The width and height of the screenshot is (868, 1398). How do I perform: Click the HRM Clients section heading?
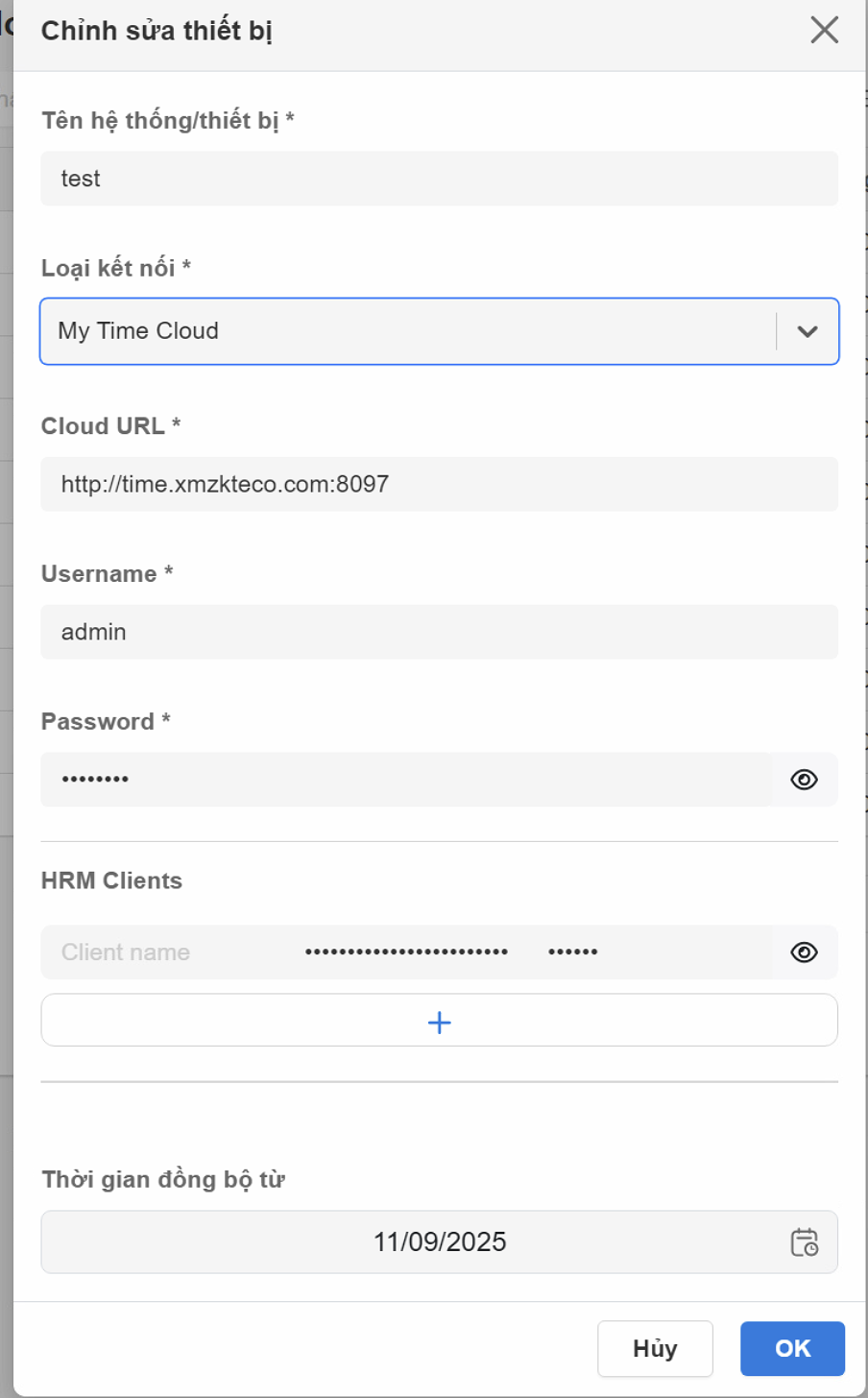coord(110,880)
